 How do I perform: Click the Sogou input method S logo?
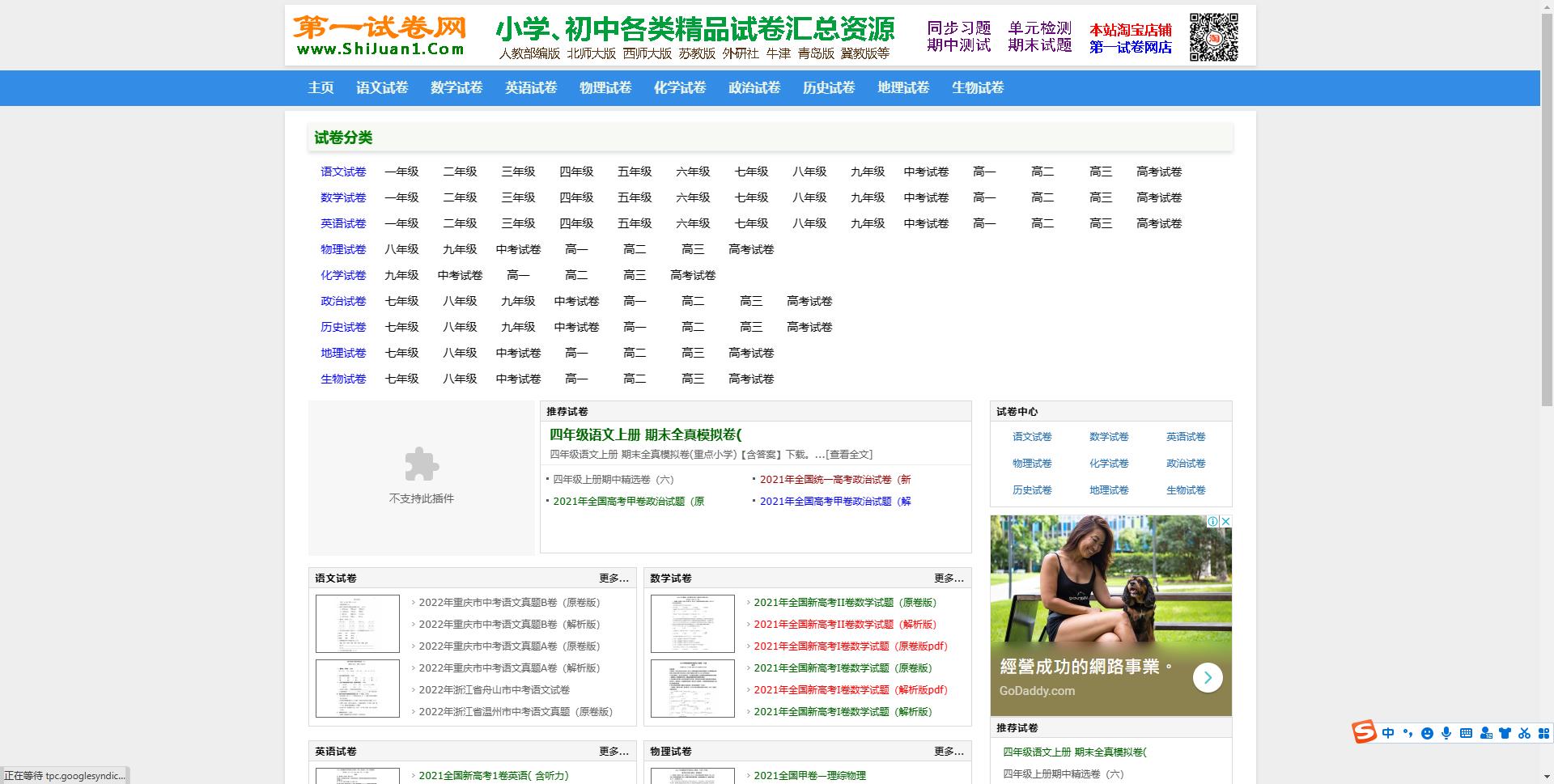[1364, 732]
